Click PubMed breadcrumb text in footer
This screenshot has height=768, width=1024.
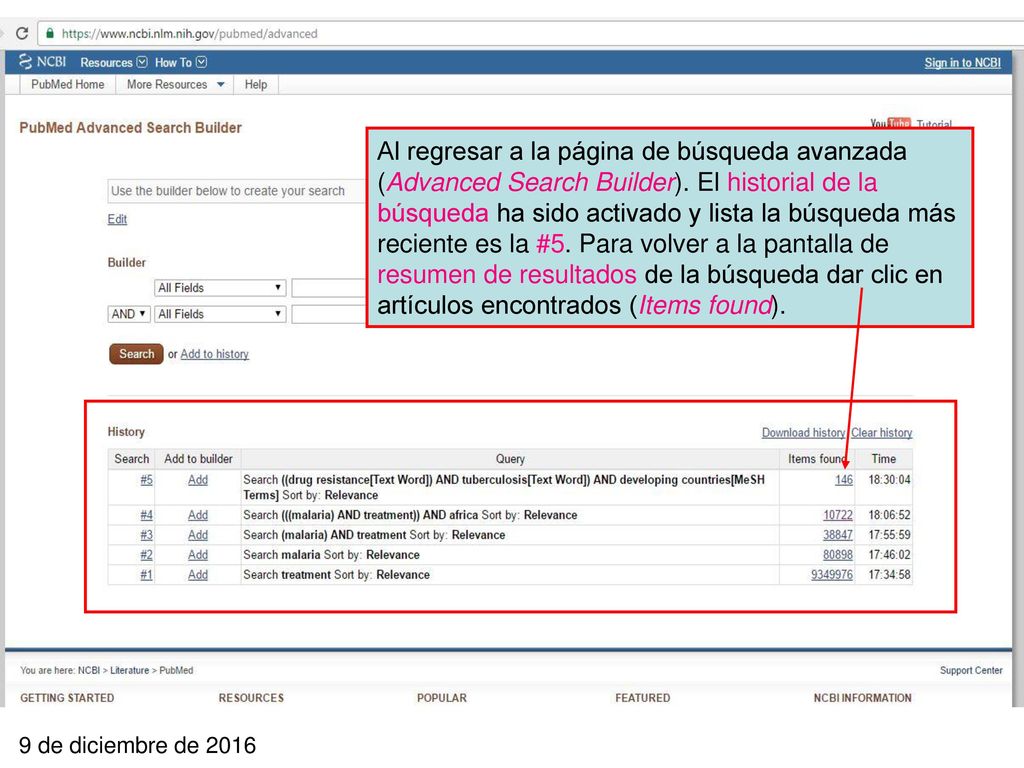point(176,670)
